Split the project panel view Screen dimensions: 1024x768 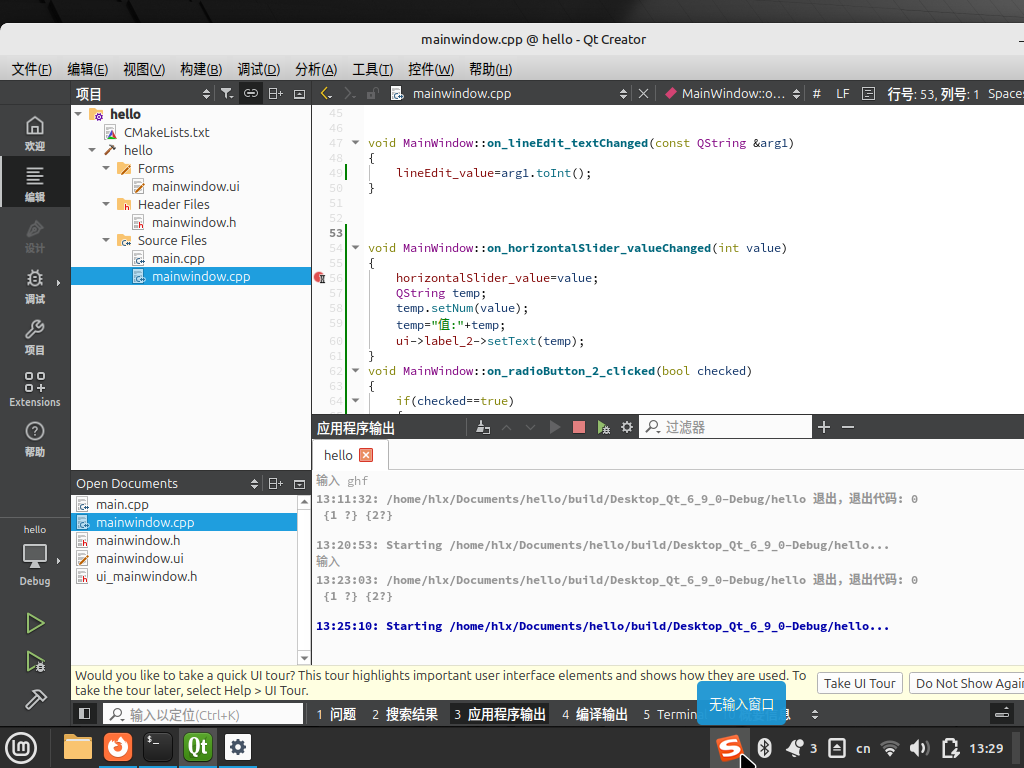[x=276, y=93]
